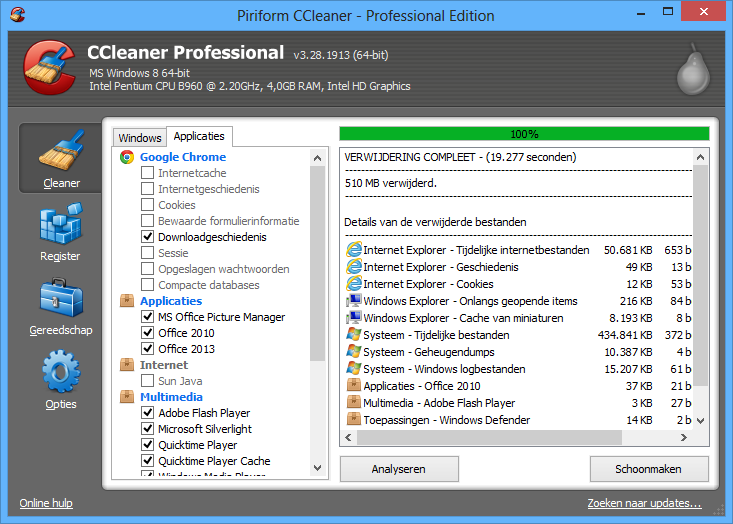This screenshot has height=524, width=733.
Task: Uncheck the Quicktime Player Cache checkbox
Action: pyautogui.click(x=148, y=460)
